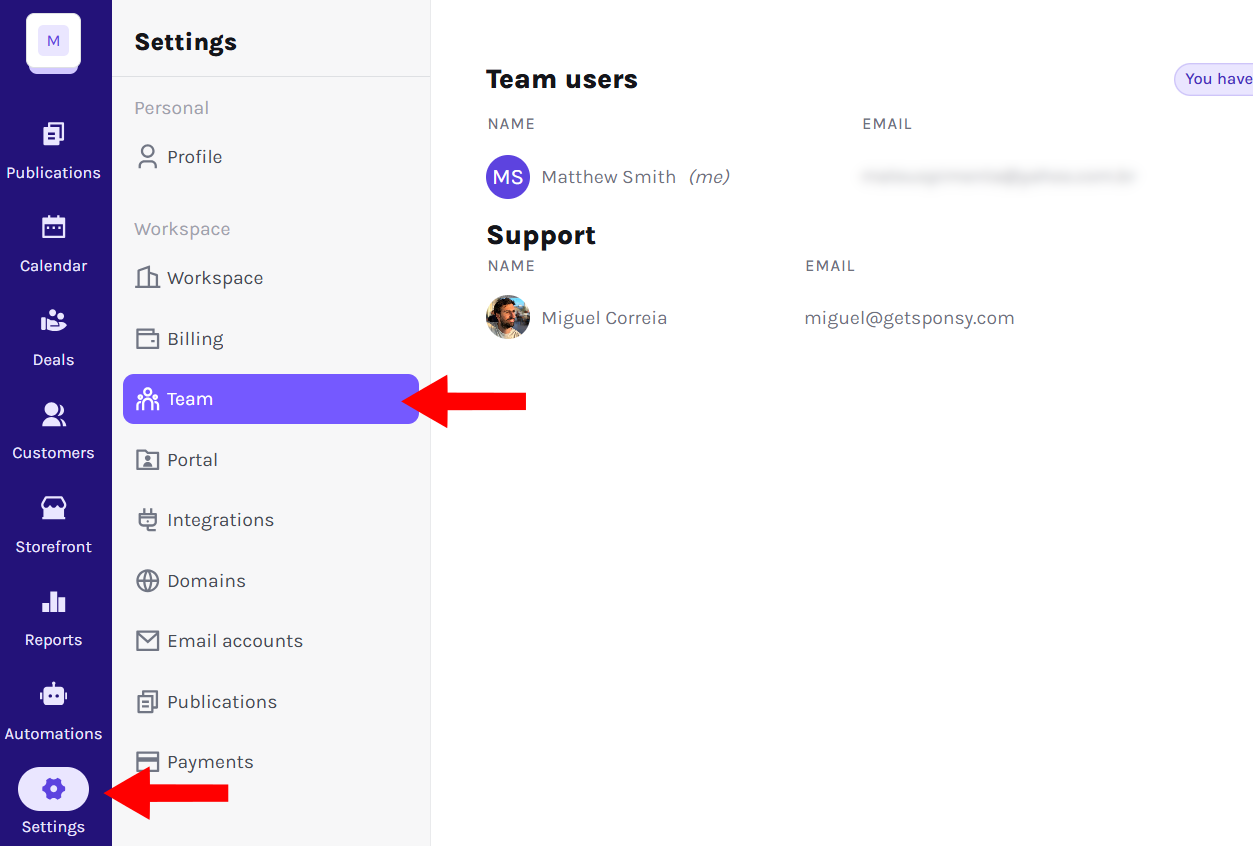Click the Portal badge icon
The width and height of the screenshot is (1253, 846).
coord(148,460)
